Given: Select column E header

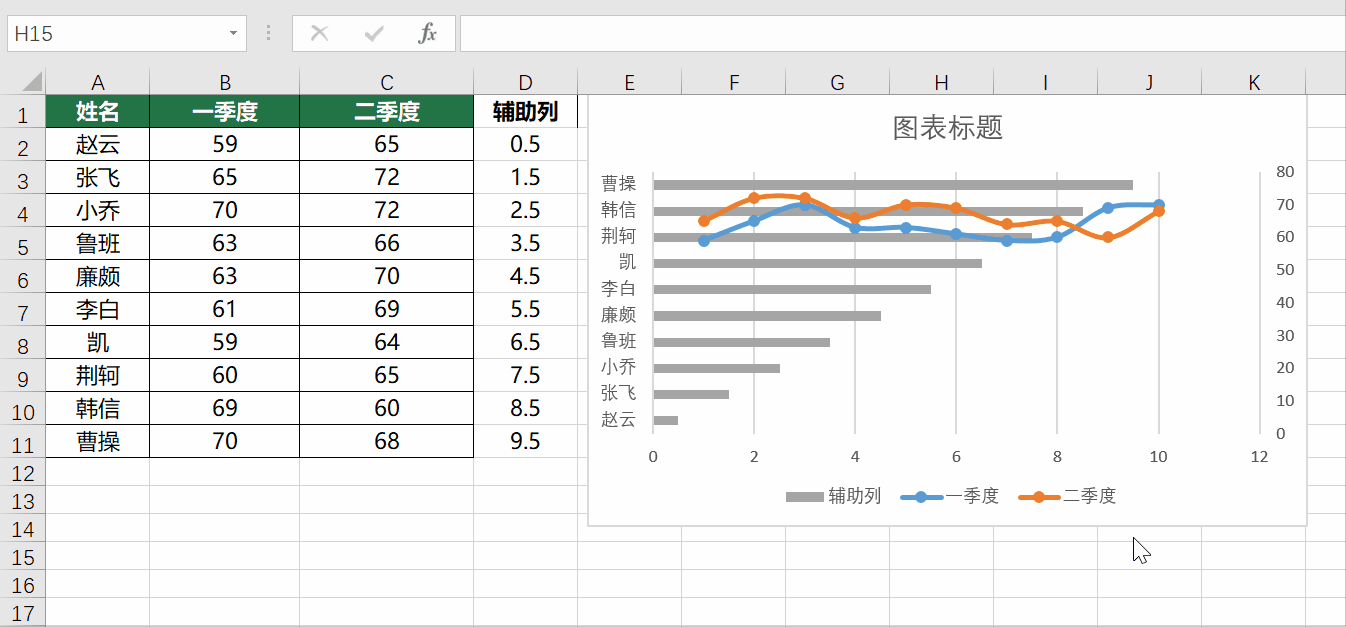Looking at the screenshot, I should (x=629, y=83).
